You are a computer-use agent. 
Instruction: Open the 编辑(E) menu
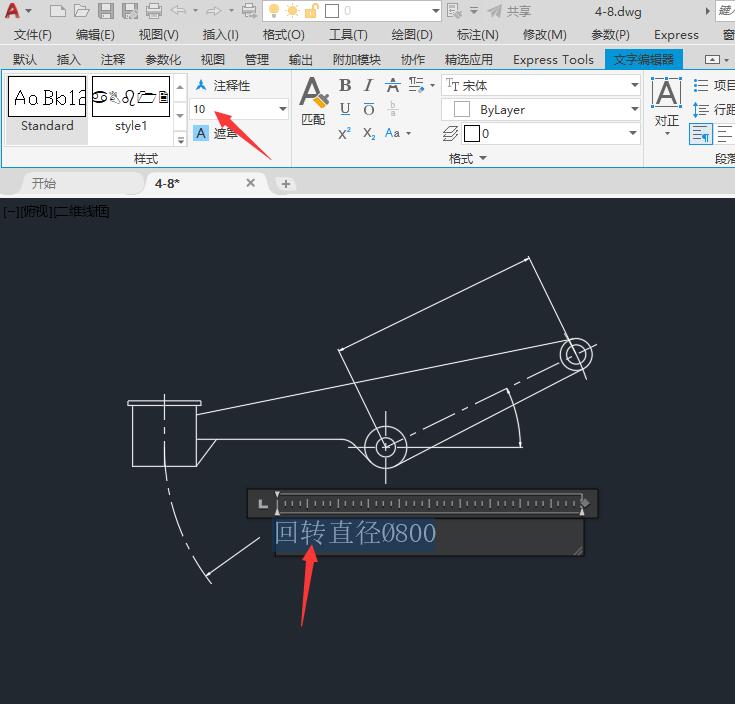[95, 35]
